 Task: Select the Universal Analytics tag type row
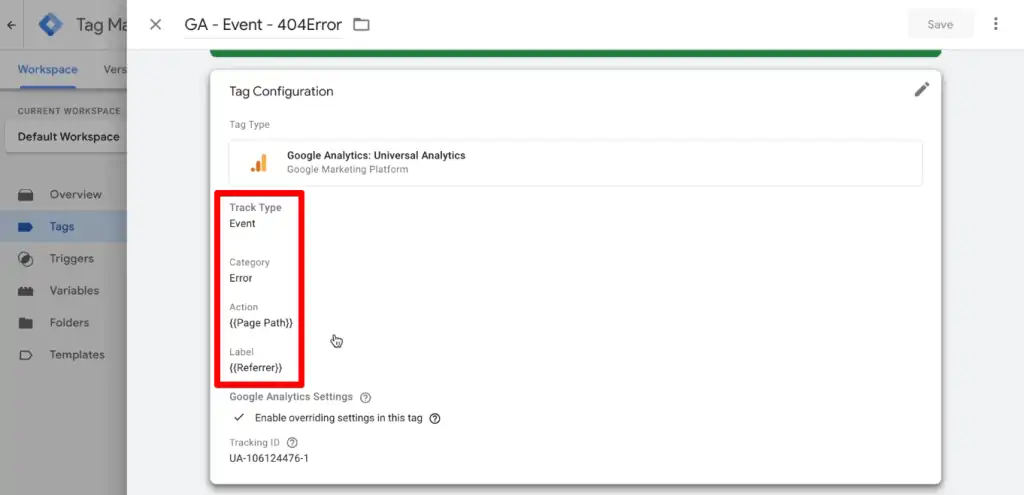[575, 162]
